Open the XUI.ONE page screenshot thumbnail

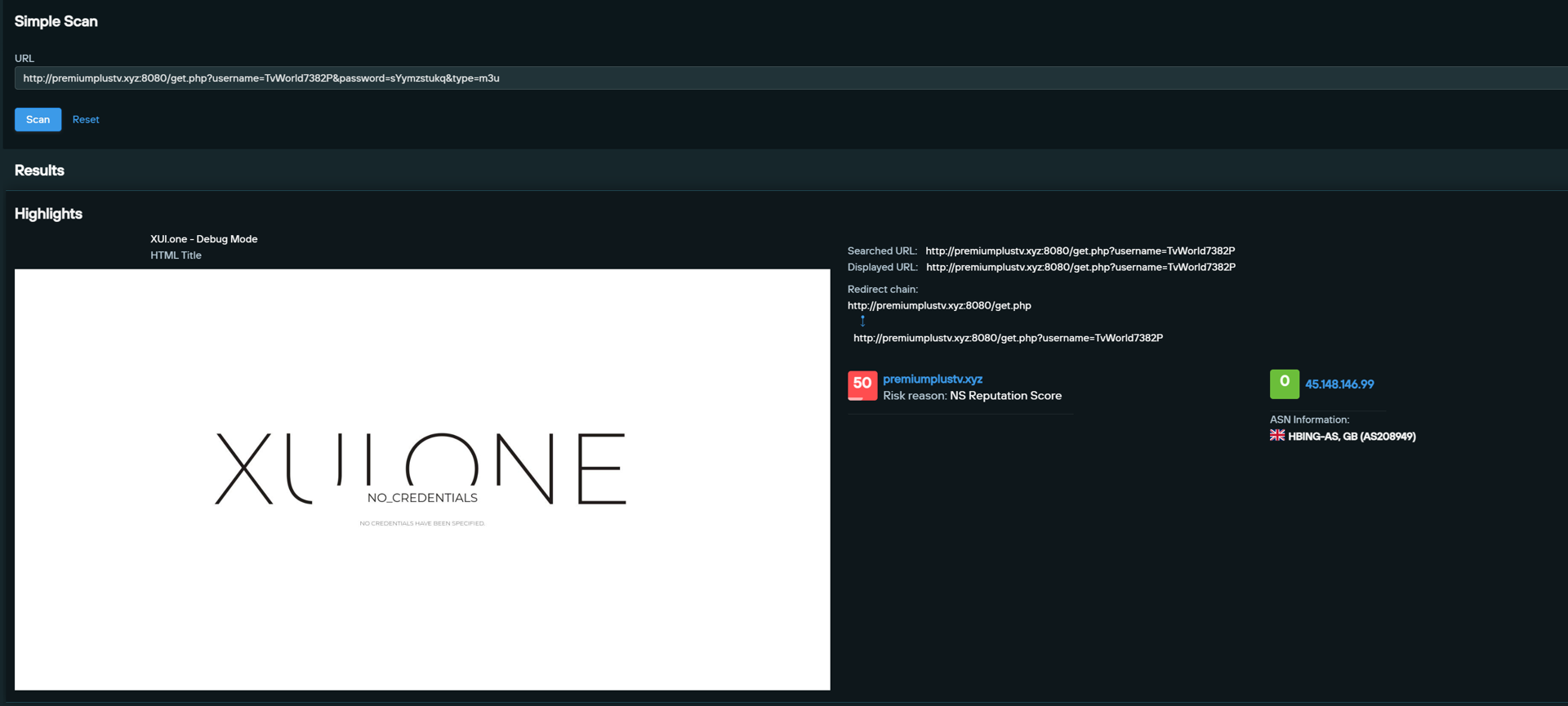click(422, 479)
